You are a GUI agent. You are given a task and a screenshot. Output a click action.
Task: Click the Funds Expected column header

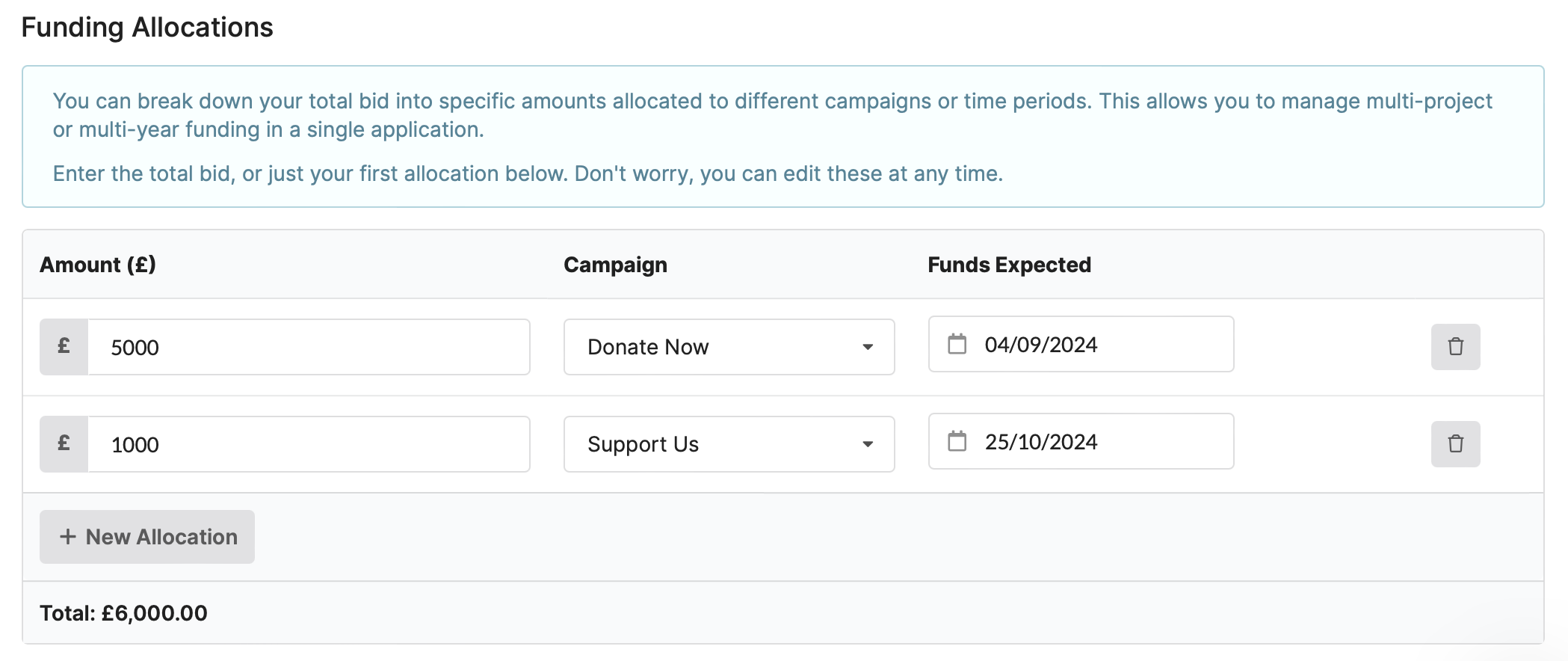pos(1010,265)
